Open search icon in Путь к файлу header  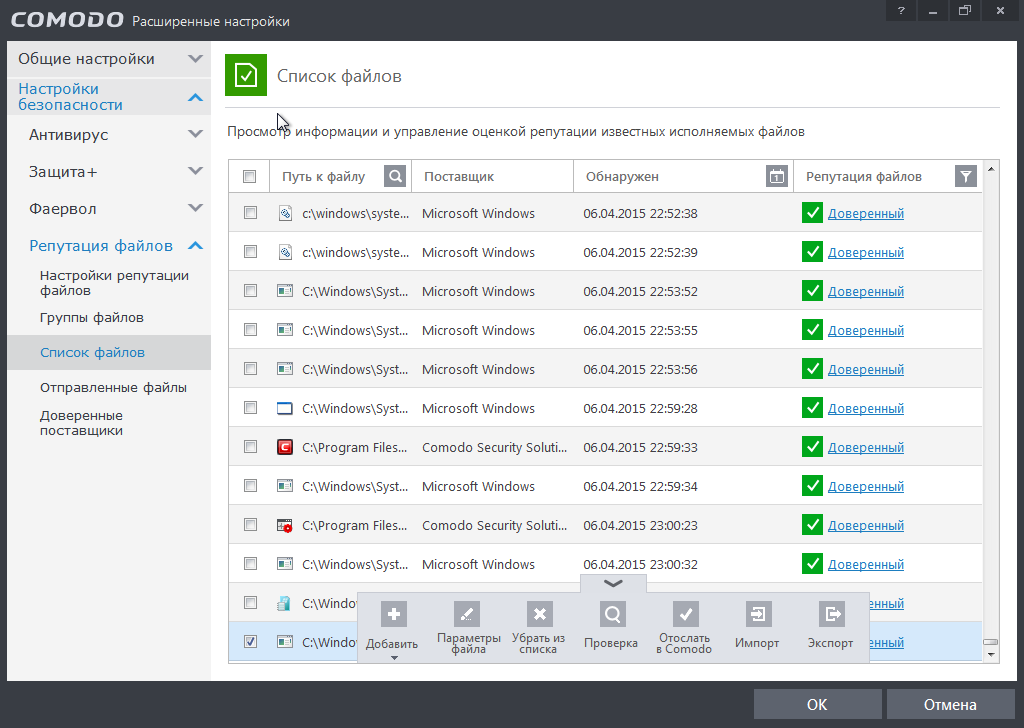point(395,176)
